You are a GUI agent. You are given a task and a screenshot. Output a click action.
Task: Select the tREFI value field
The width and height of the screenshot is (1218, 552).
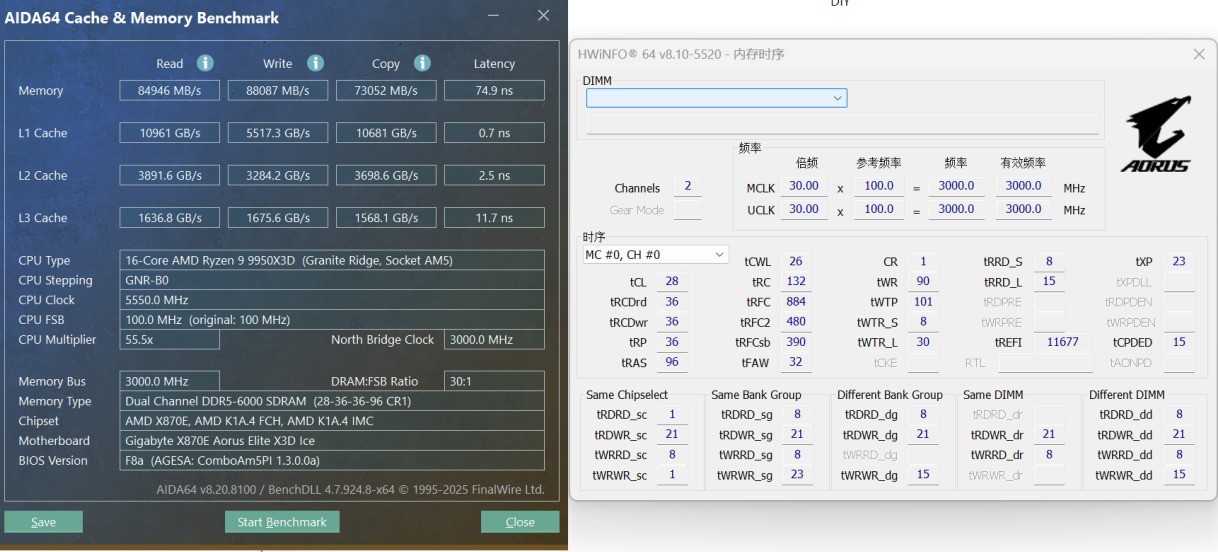click(1063, 342)
